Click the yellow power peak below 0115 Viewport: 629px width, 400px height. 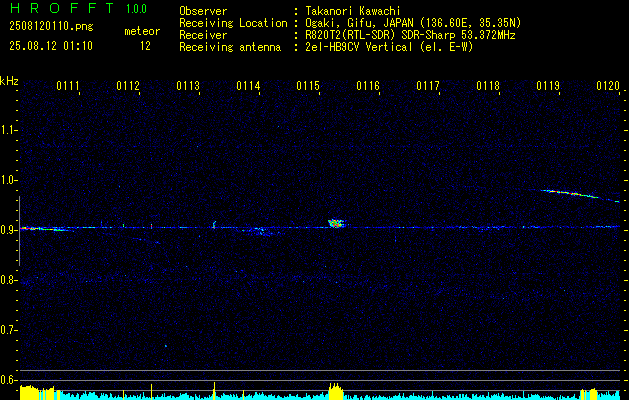pyautogui.click(x=336, y=392)
